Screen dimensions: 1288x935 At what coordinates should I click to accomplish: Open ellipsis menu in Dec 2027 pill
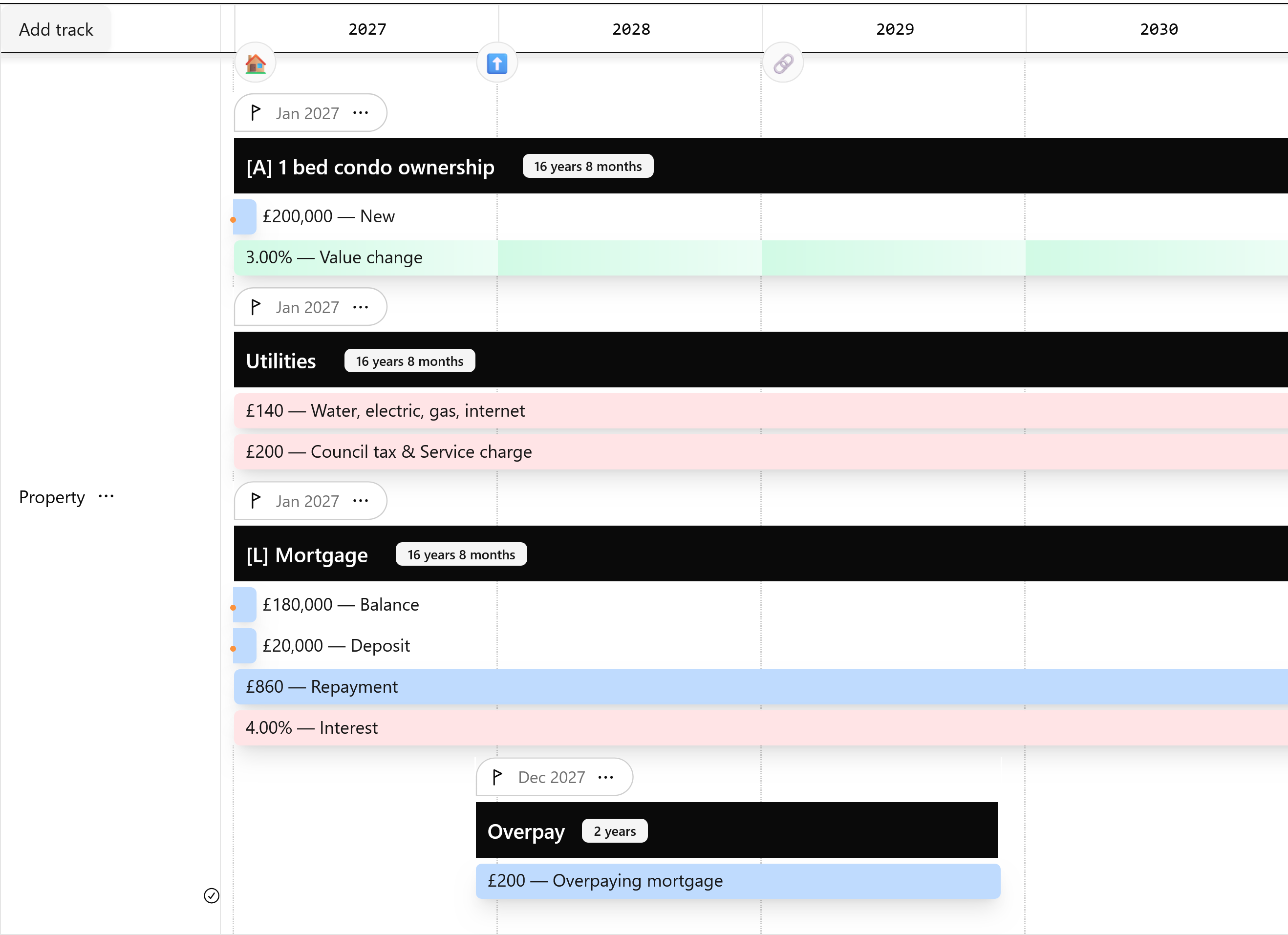click(606, 777)
